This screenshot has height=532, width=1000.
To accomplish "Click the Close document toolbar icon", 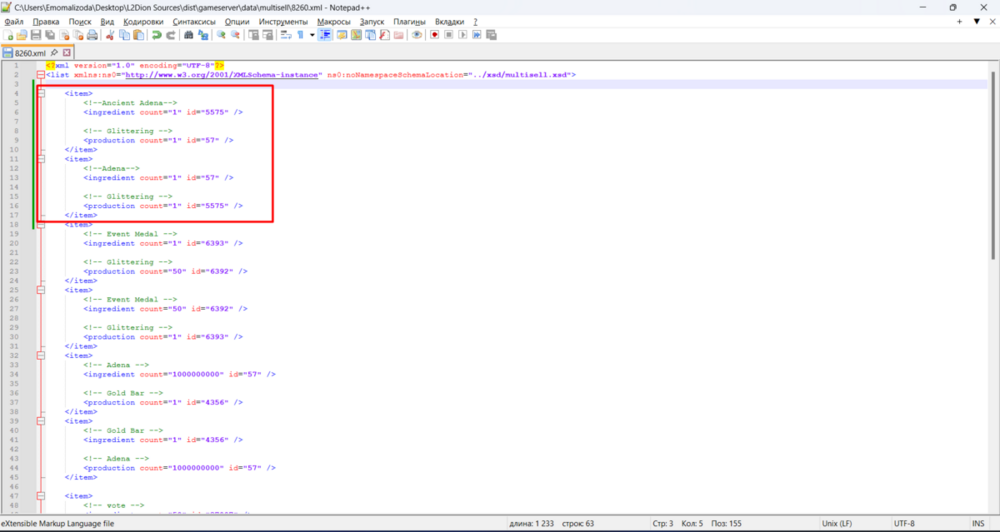I will tap(64, 35).
